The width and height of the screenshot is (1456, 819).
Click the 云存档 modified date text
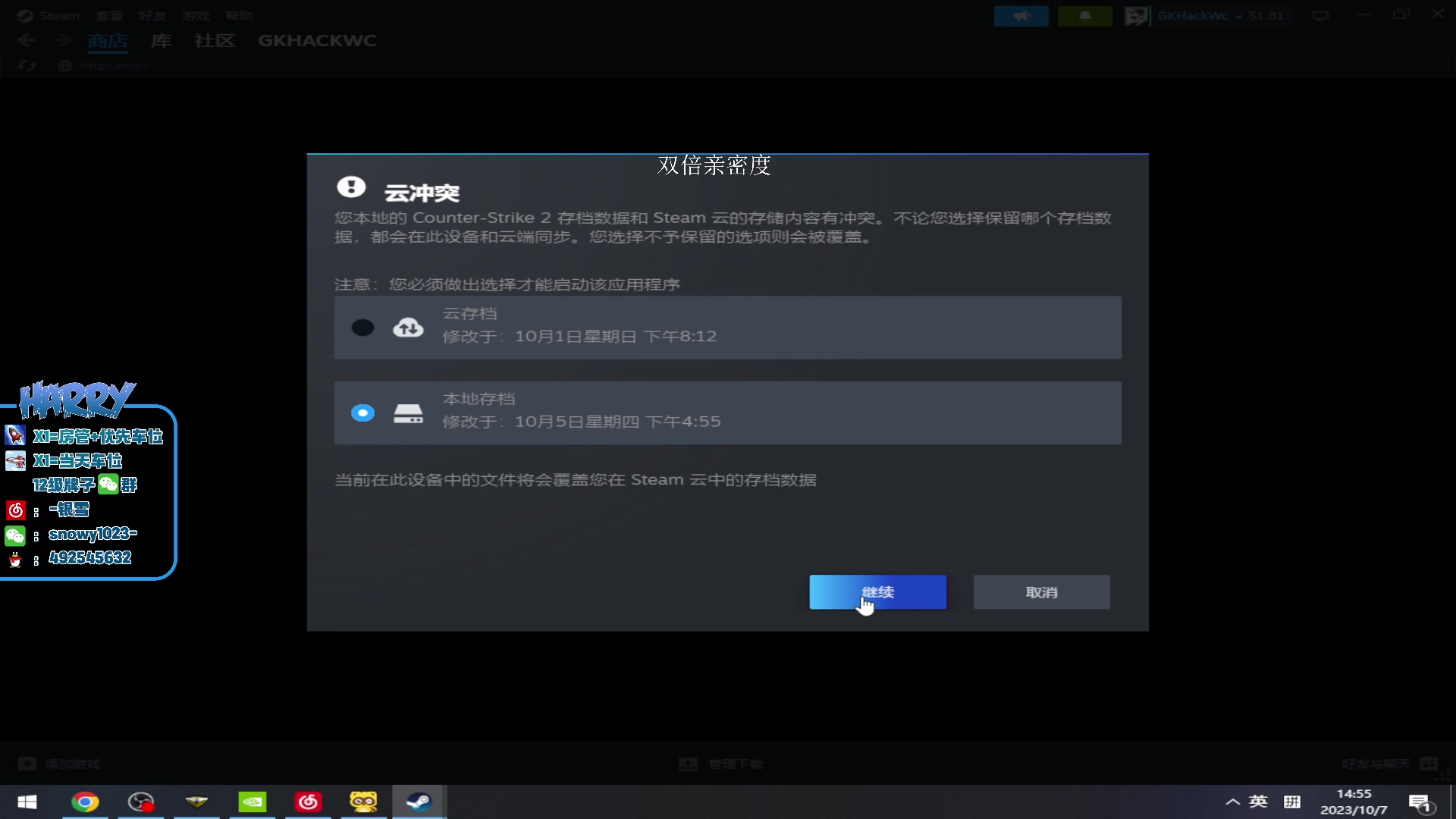coord(579,336)
